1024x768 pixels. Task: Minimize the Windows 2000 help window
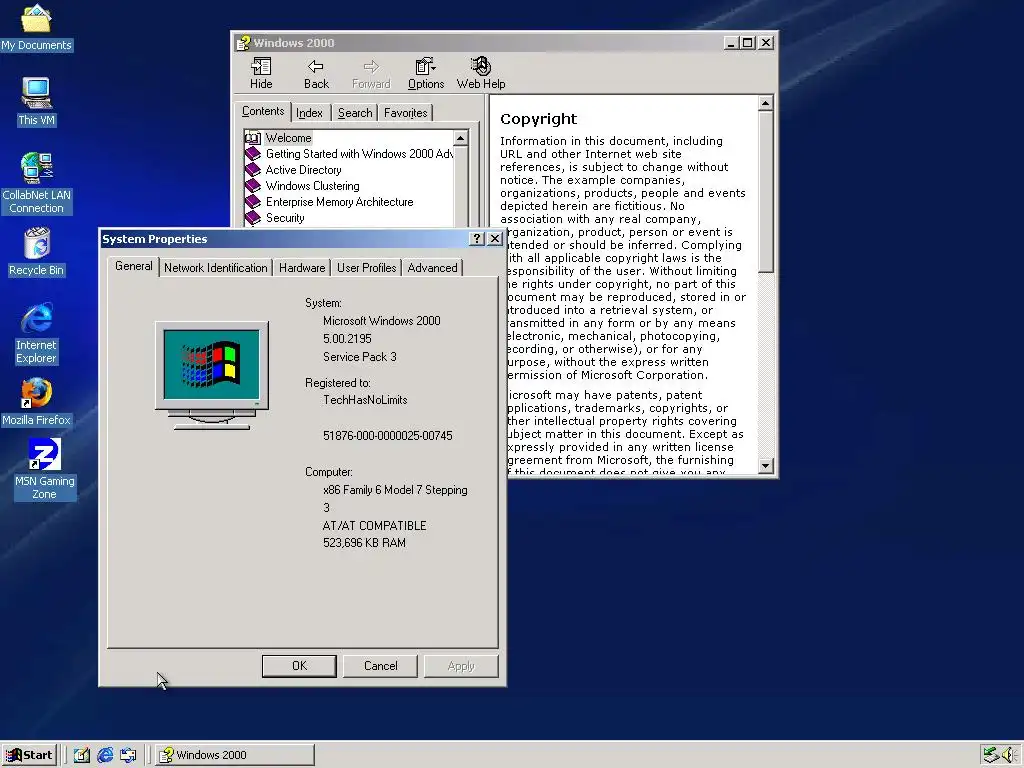click(731, 43)
